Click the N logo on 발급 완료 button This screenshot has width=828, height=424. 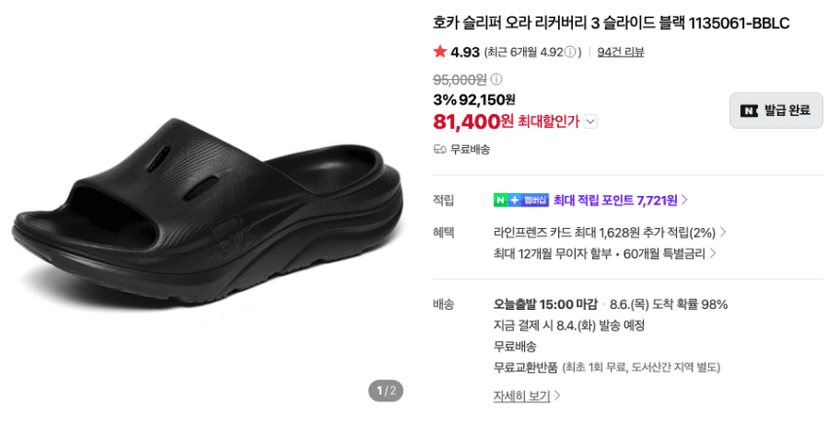[x=749, y=110]
